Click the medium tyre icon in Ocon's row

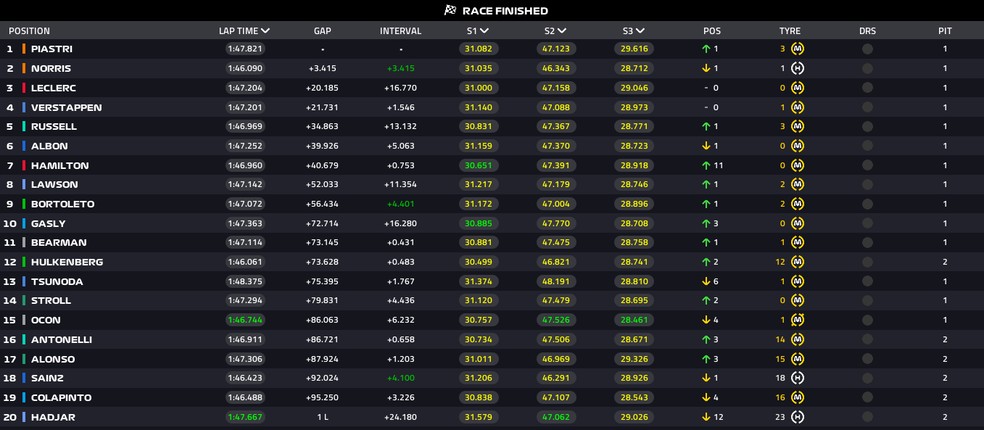coord(798,320)
